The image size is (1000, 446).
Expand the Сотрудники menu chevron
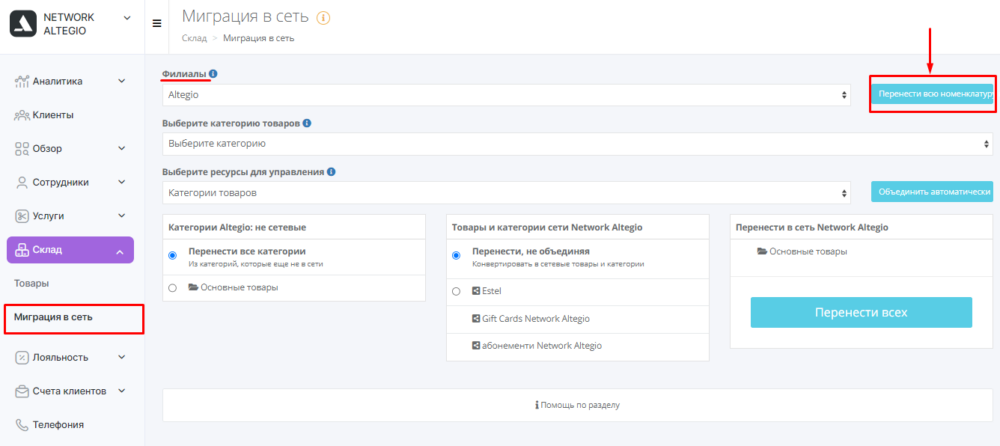[x=122, y=182]
